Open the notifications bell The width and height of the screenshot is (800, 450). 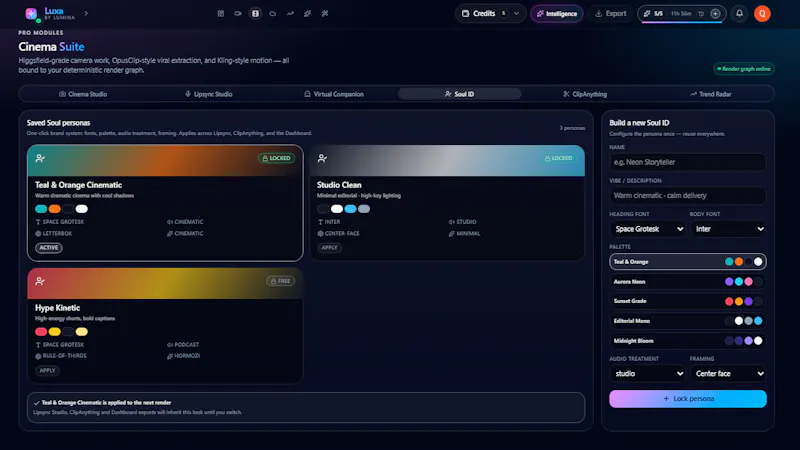pyautogui.click(x=739, y=14)
